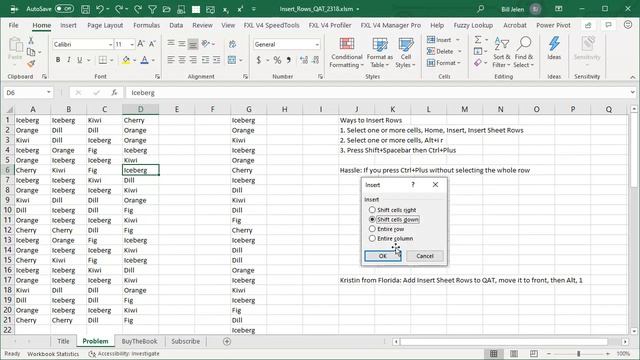
Task: Select the Shift cells down option
Action: pyautogui.click(x=394, y=220)
